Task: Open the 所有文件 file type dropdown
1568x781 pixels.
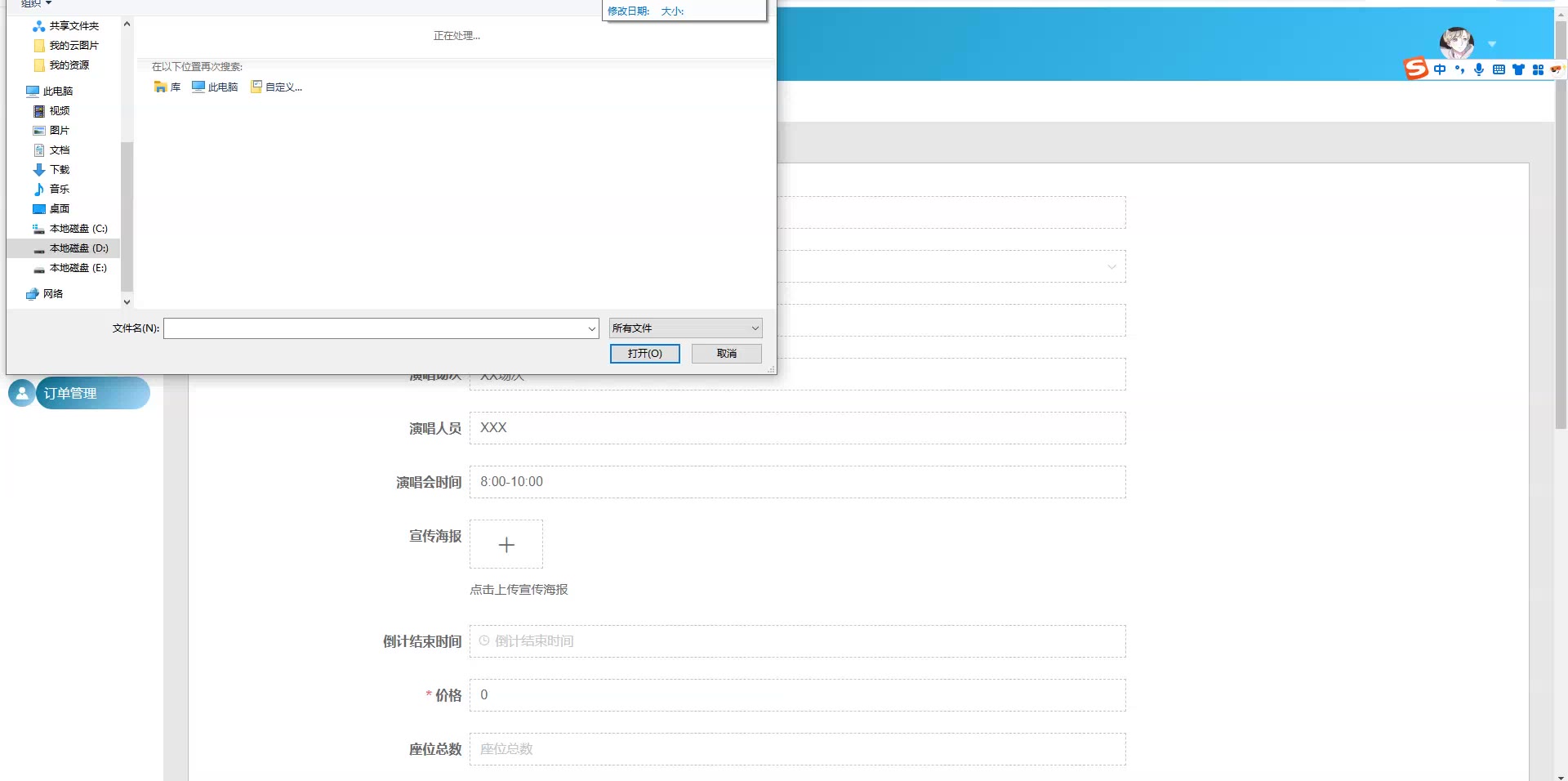Action: pos(686,328)
